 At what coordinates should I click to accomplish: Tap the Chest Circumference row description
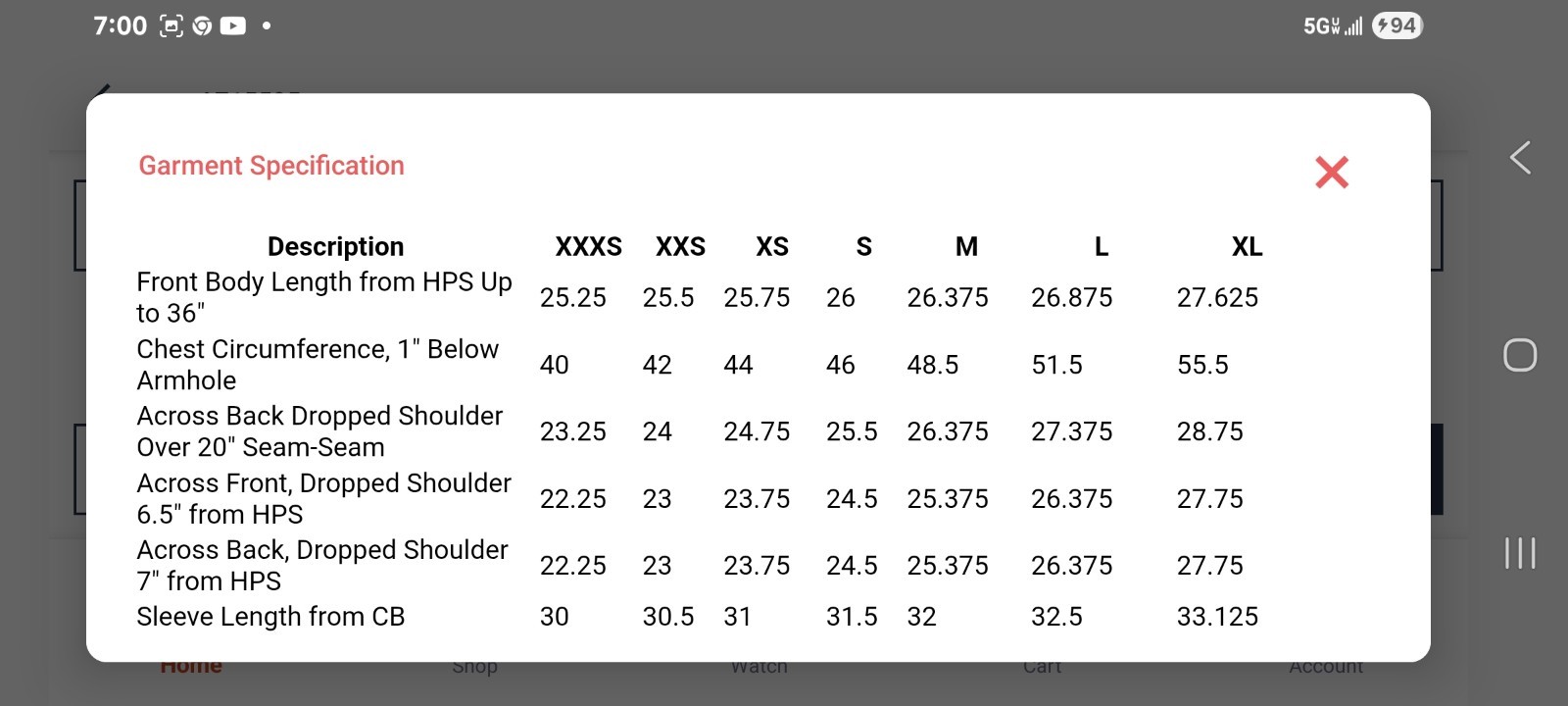click(x=318, y=365)
